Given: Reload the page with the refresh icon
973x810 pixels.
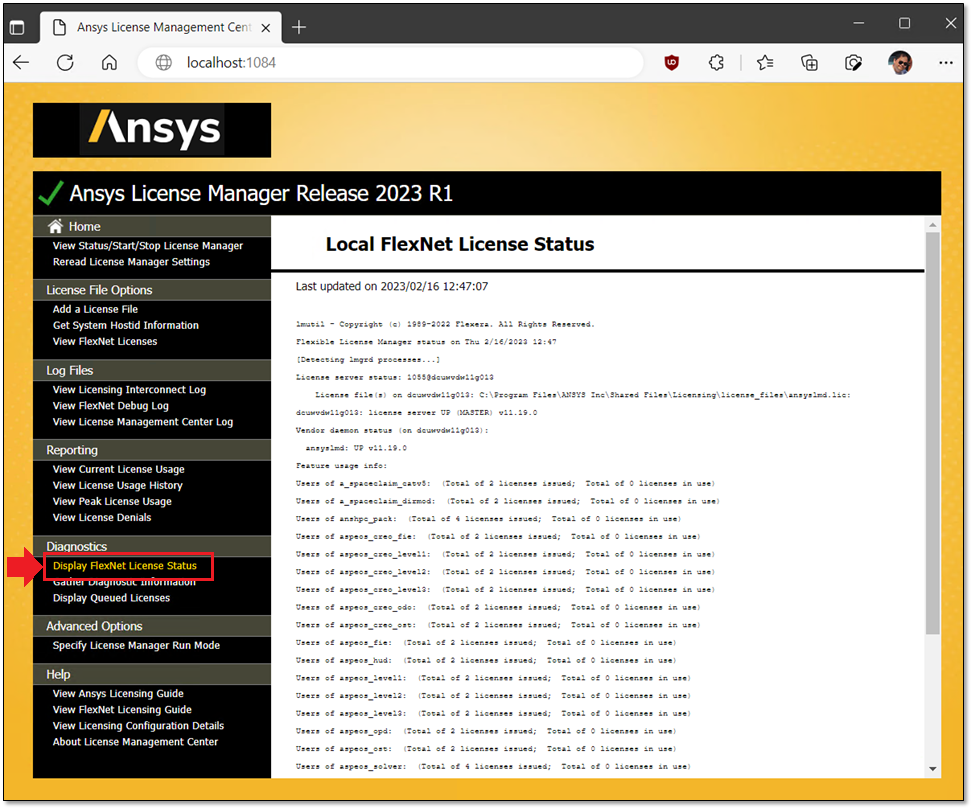Looking at the screenshot, I should [x=65, y=63].
